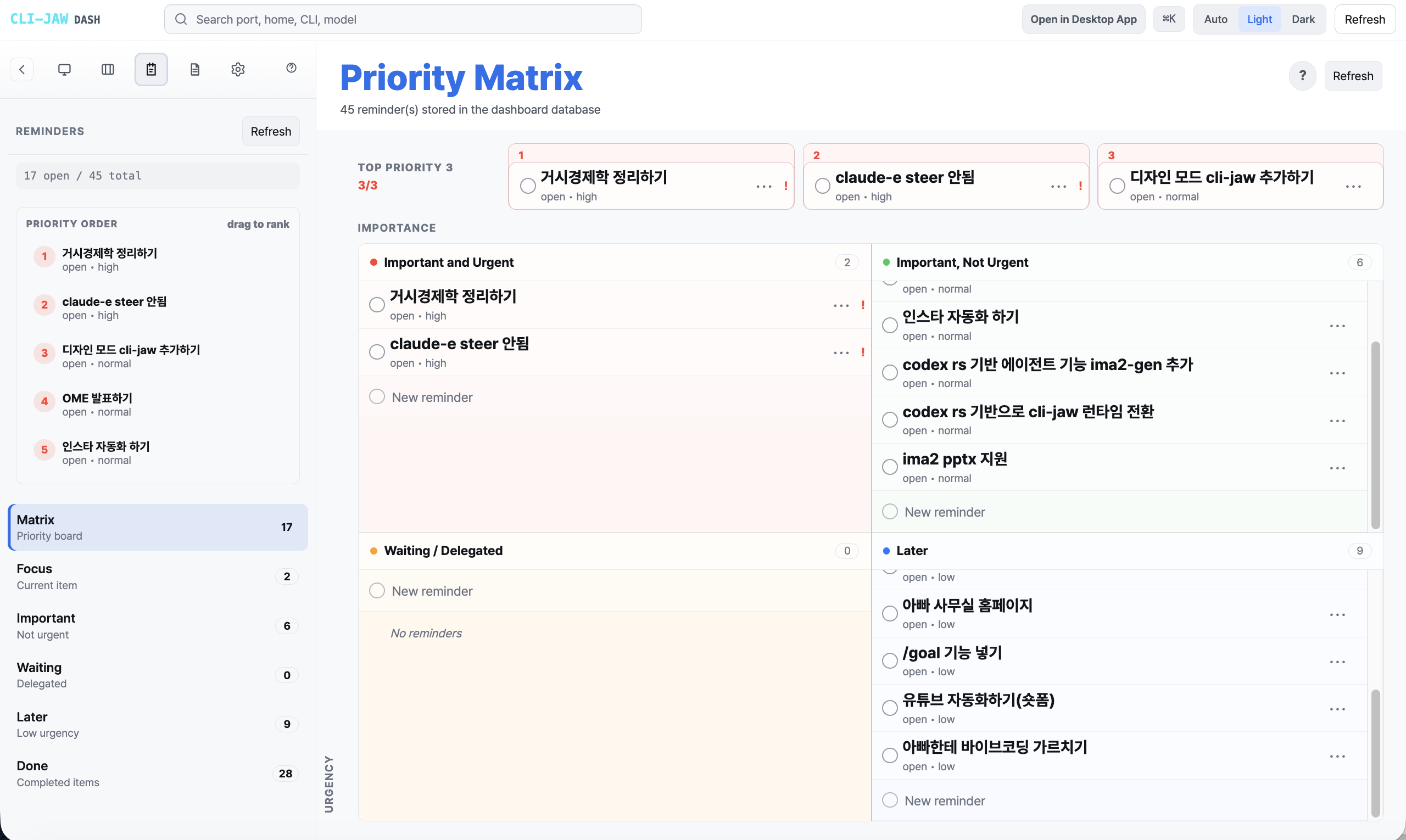Screen dimensions: 1406x840
Task: Switch to the Waiting delegated view
Action: pyautogui.click(x=158, y=675)
